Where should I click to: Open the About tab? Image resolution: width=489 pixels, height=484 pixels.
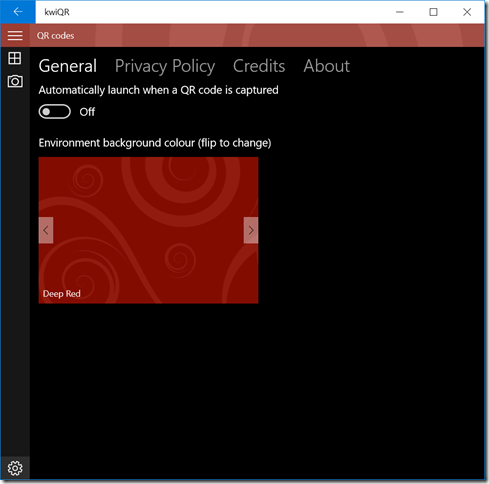coord(327,66)
